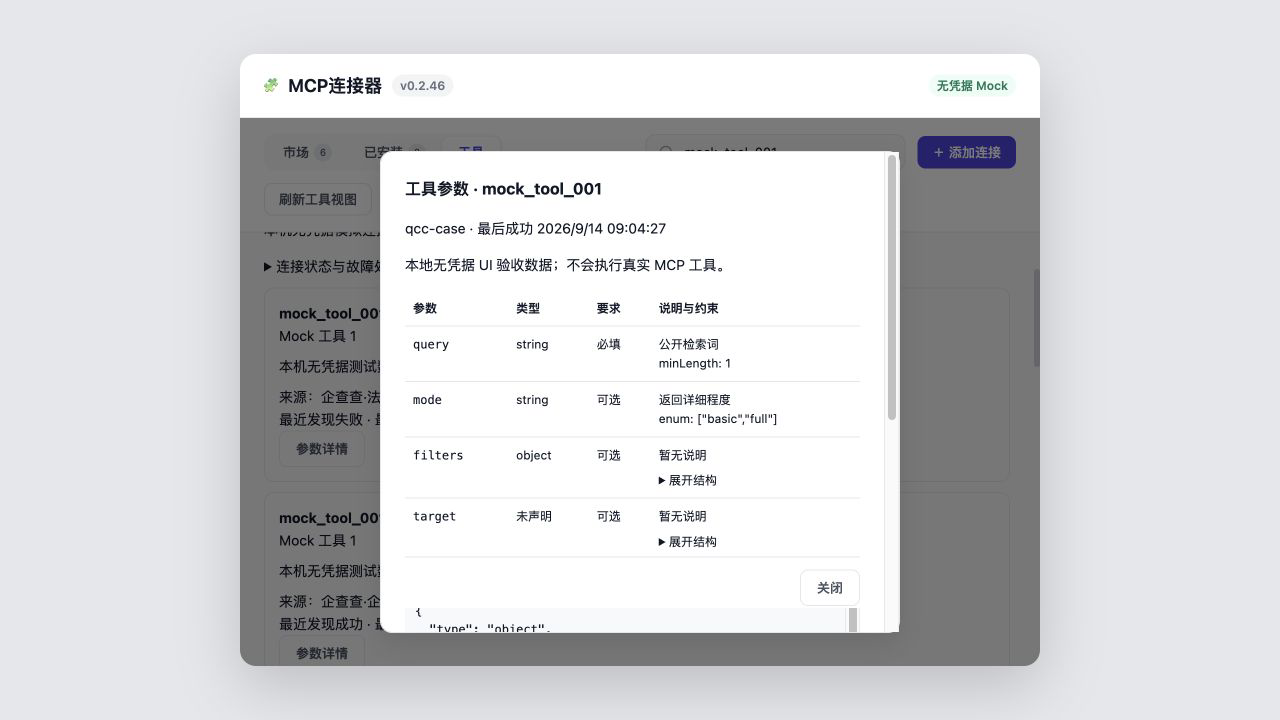Click the 必填 cell in query row

click(x=609, y=344)
